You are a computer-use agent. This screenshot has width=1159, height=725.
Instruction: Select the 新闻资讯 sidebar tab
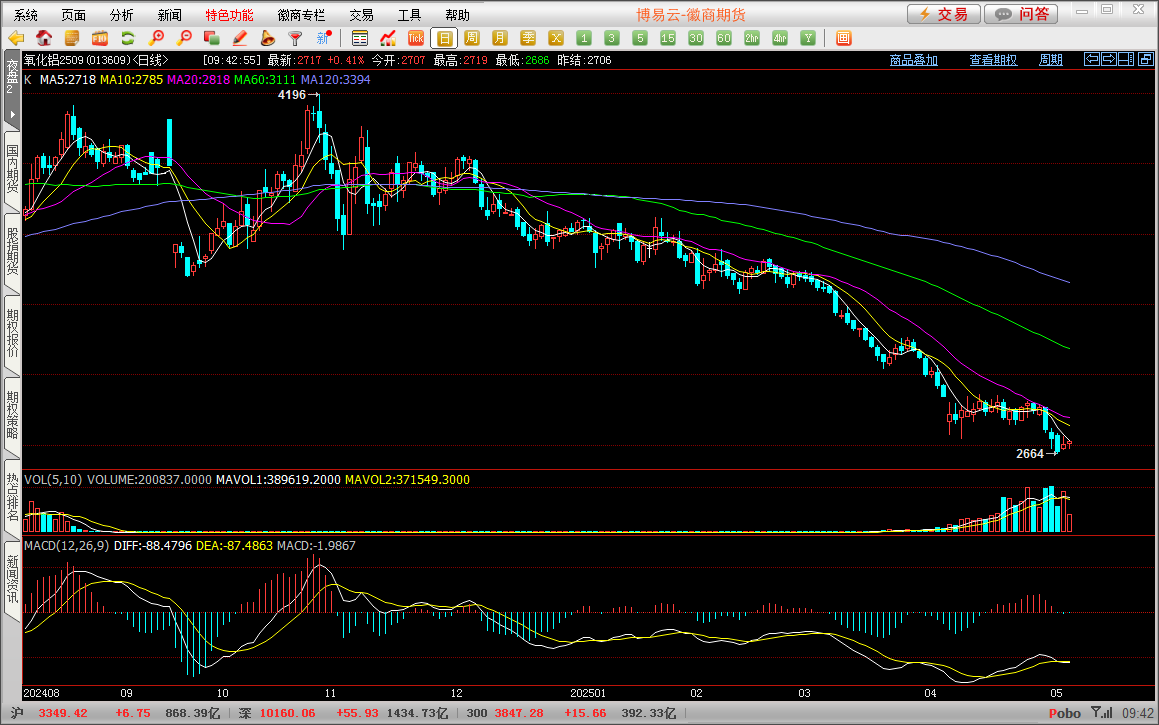[13, 580]
